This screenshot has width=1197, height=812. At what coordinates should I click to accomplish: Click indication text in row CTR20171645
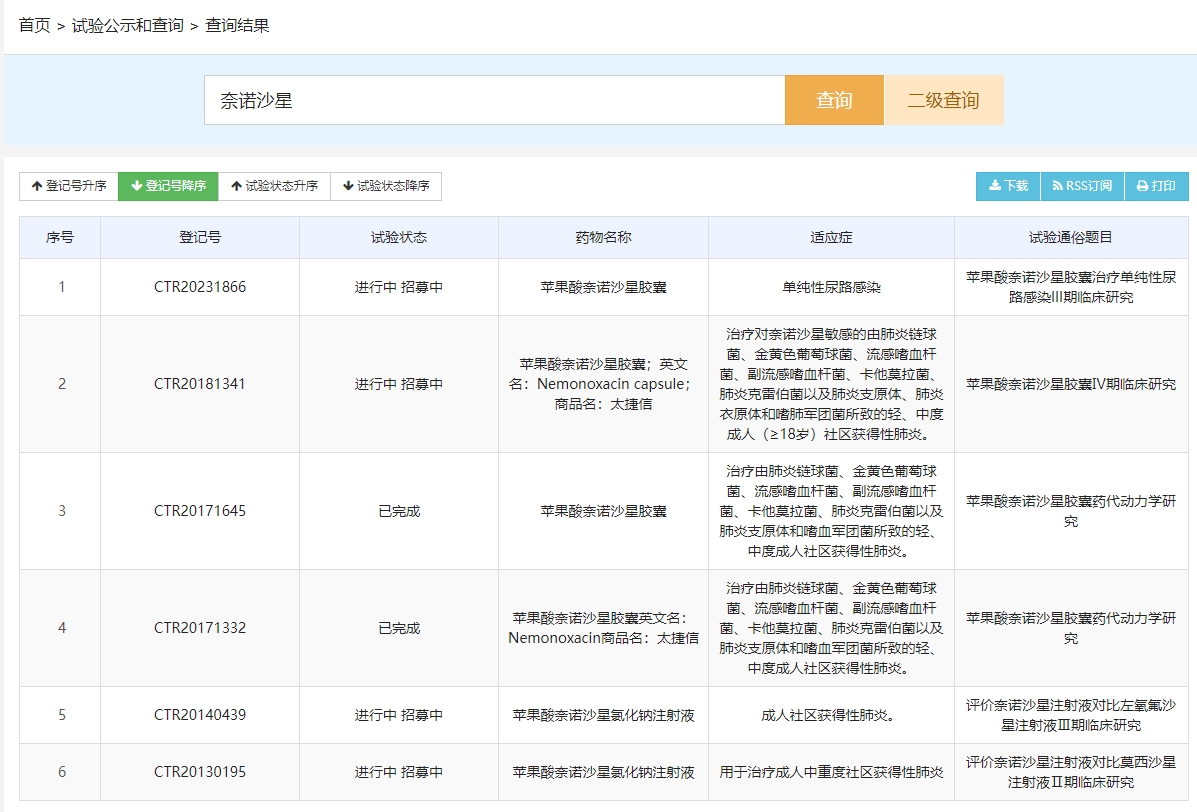click(x=831, y=511)
